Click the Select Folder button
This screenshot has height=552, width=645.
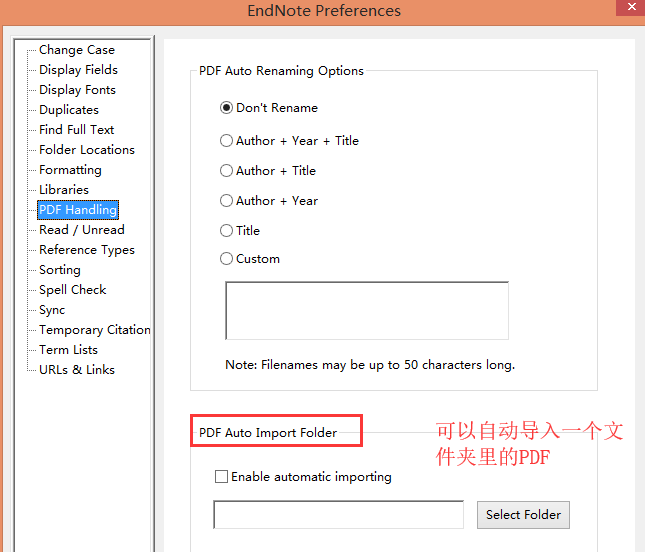pyautogui.click(x=523, y=515)
